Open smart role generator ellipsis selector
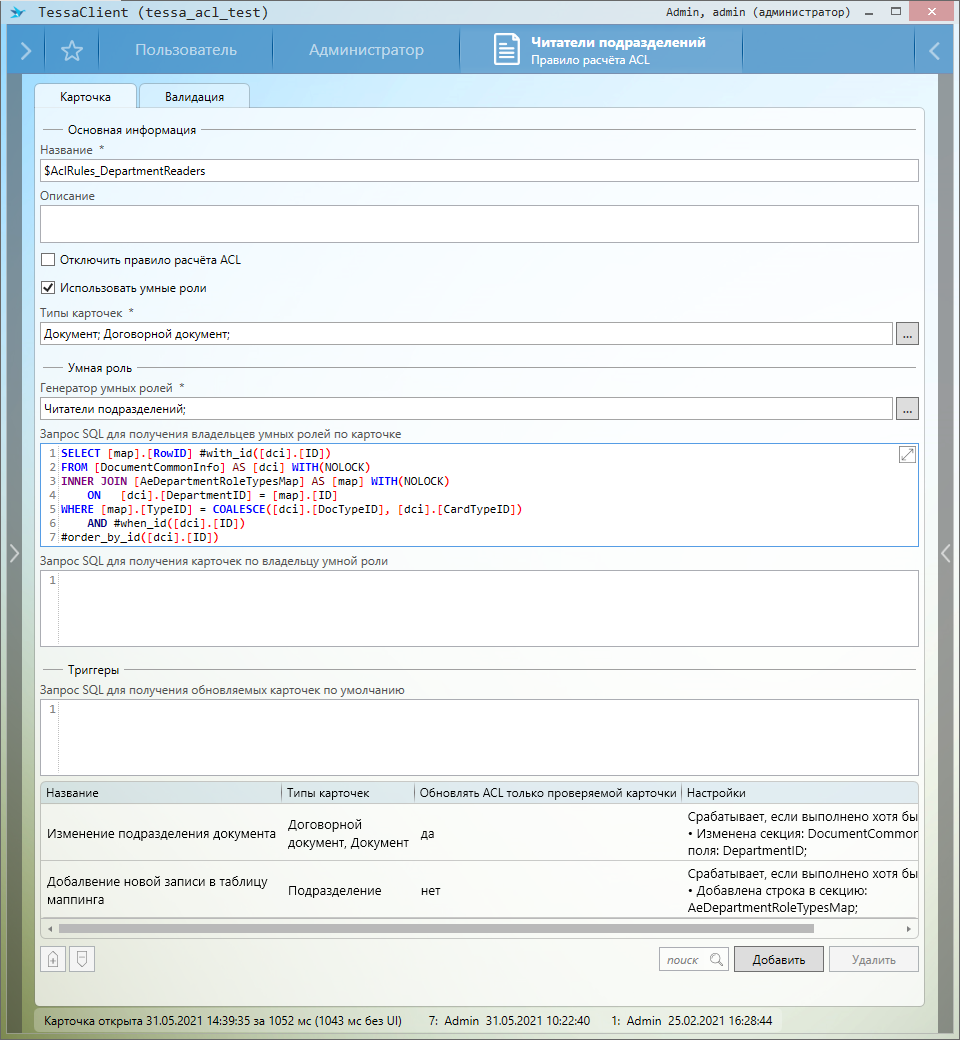Viewport: 960px width, 1040px height. (x=906, y=408)
